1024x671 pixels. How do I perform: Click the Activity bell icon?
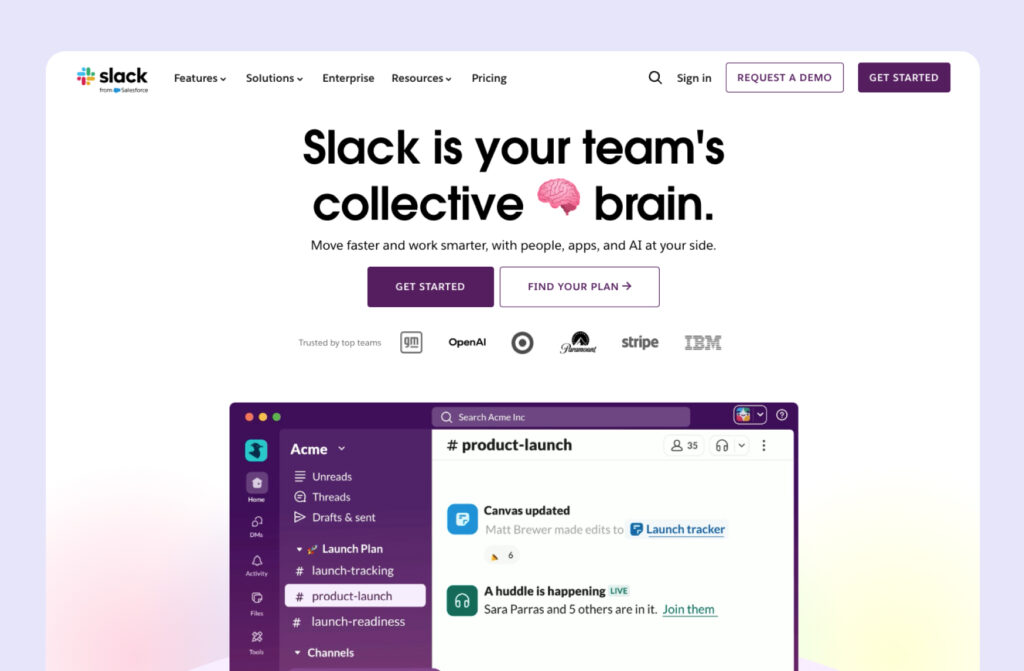257,564
